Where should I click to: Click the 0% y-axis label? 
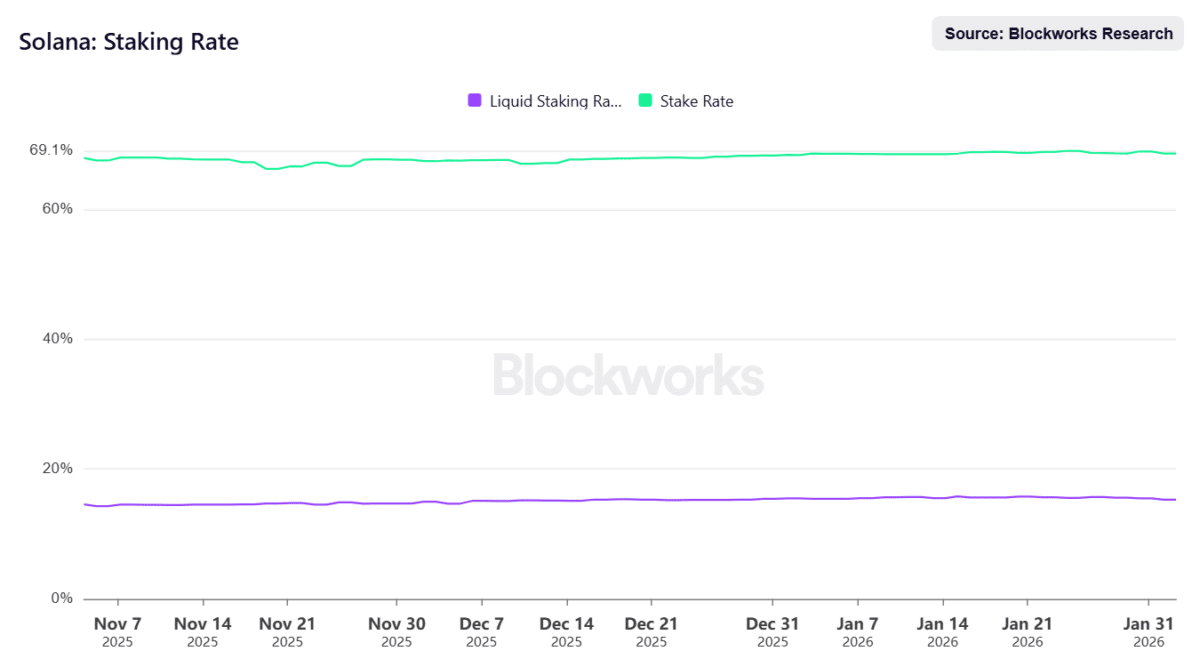[x=62, y=598]
